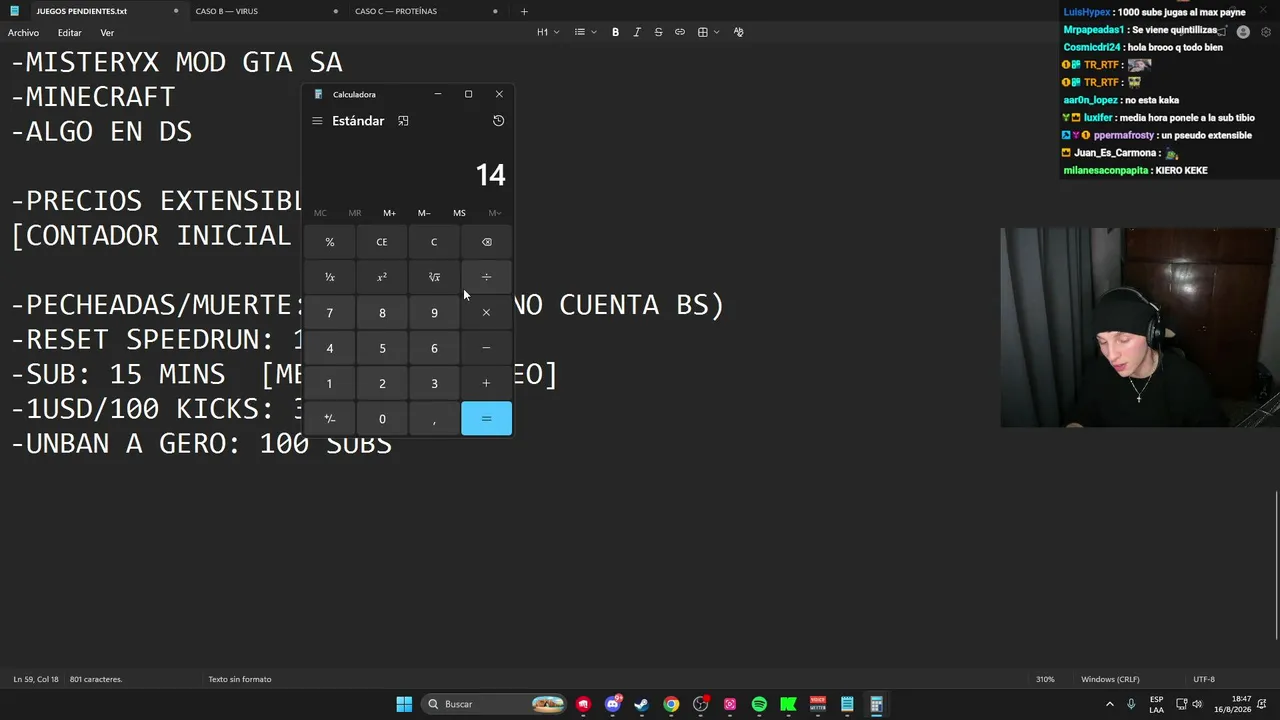Click the Calculator taskbar icon
1280x720 pixels.
tap(876, 704)
